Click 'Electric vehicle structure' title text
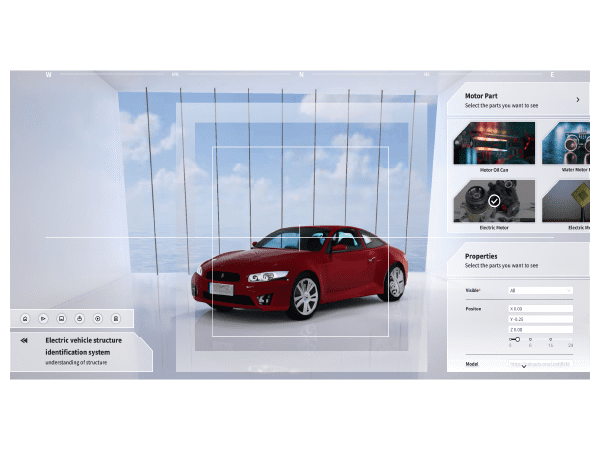The width and height of the screenshot is (600, 450). 83,340
